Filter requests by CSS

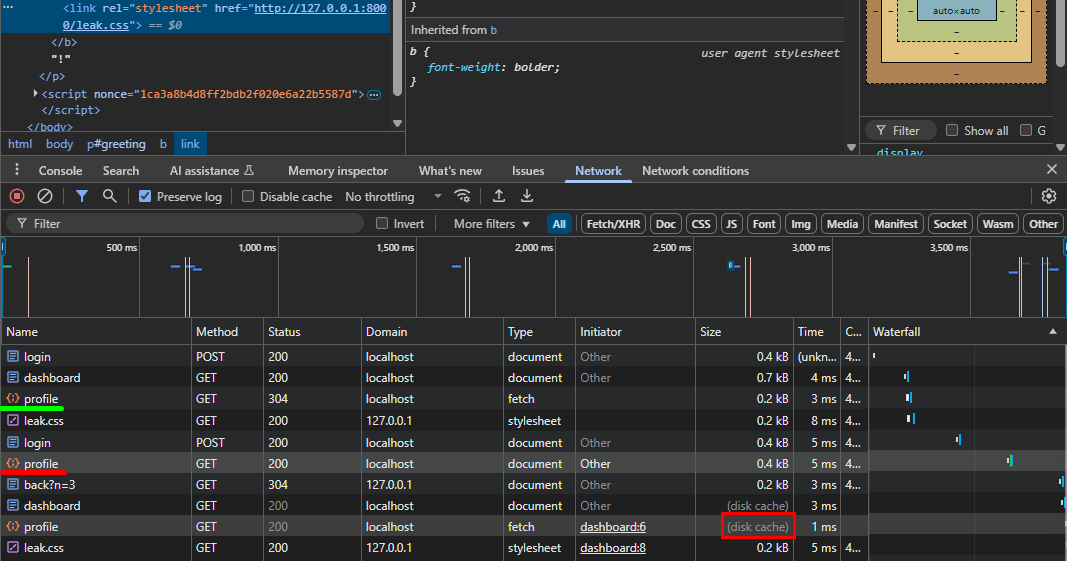tap(701, 224)
